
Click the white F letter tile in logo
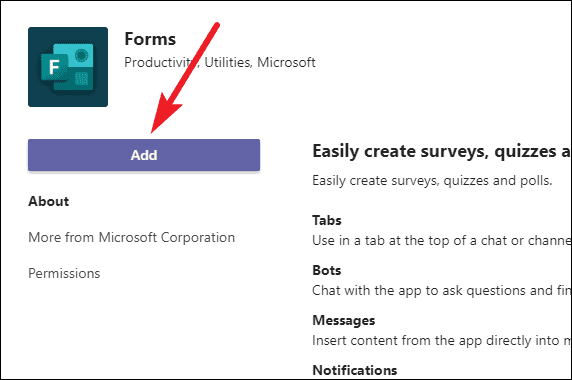(54, 67)
